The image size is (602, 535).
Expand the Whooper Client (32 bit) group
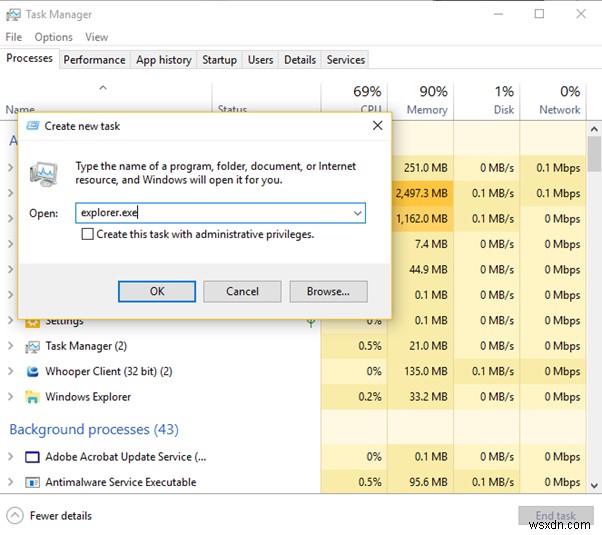coord(11,371)
